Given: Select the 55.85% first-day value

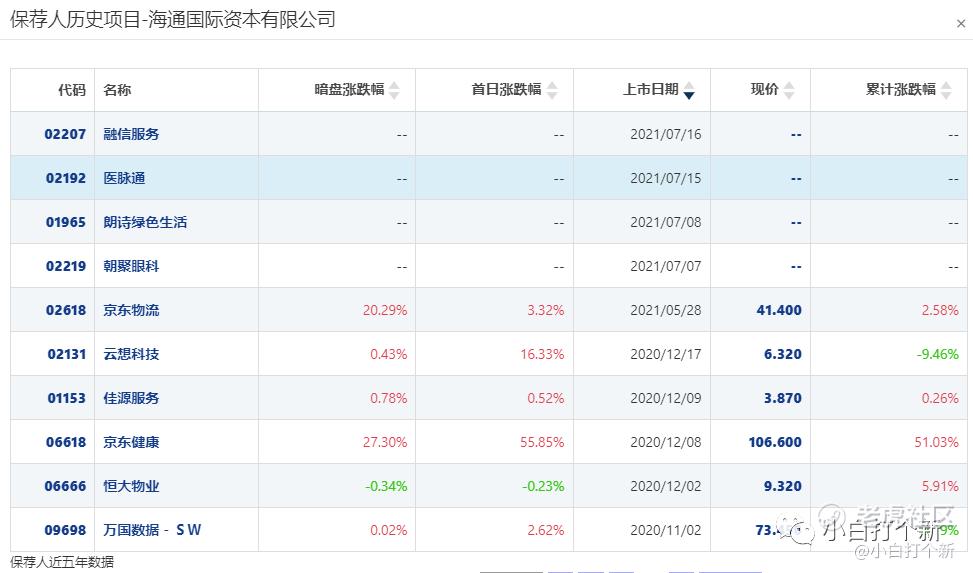Looking at the screenshot, I should click(x=542, y=443).
